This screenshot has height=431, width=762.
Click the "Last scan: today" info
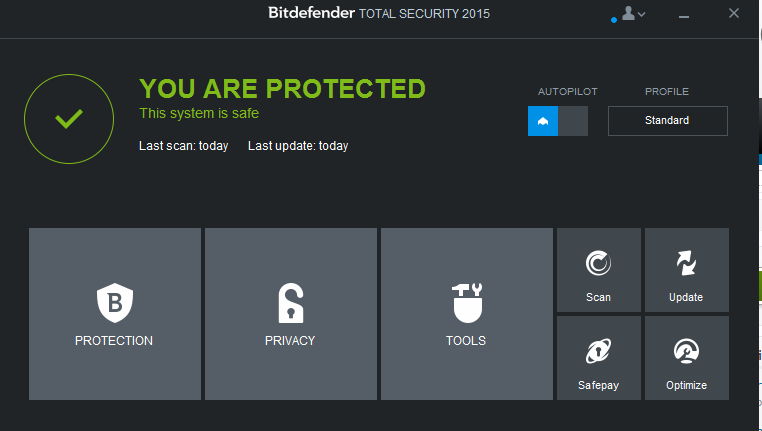pyautogui.click(x=183, y=146)
